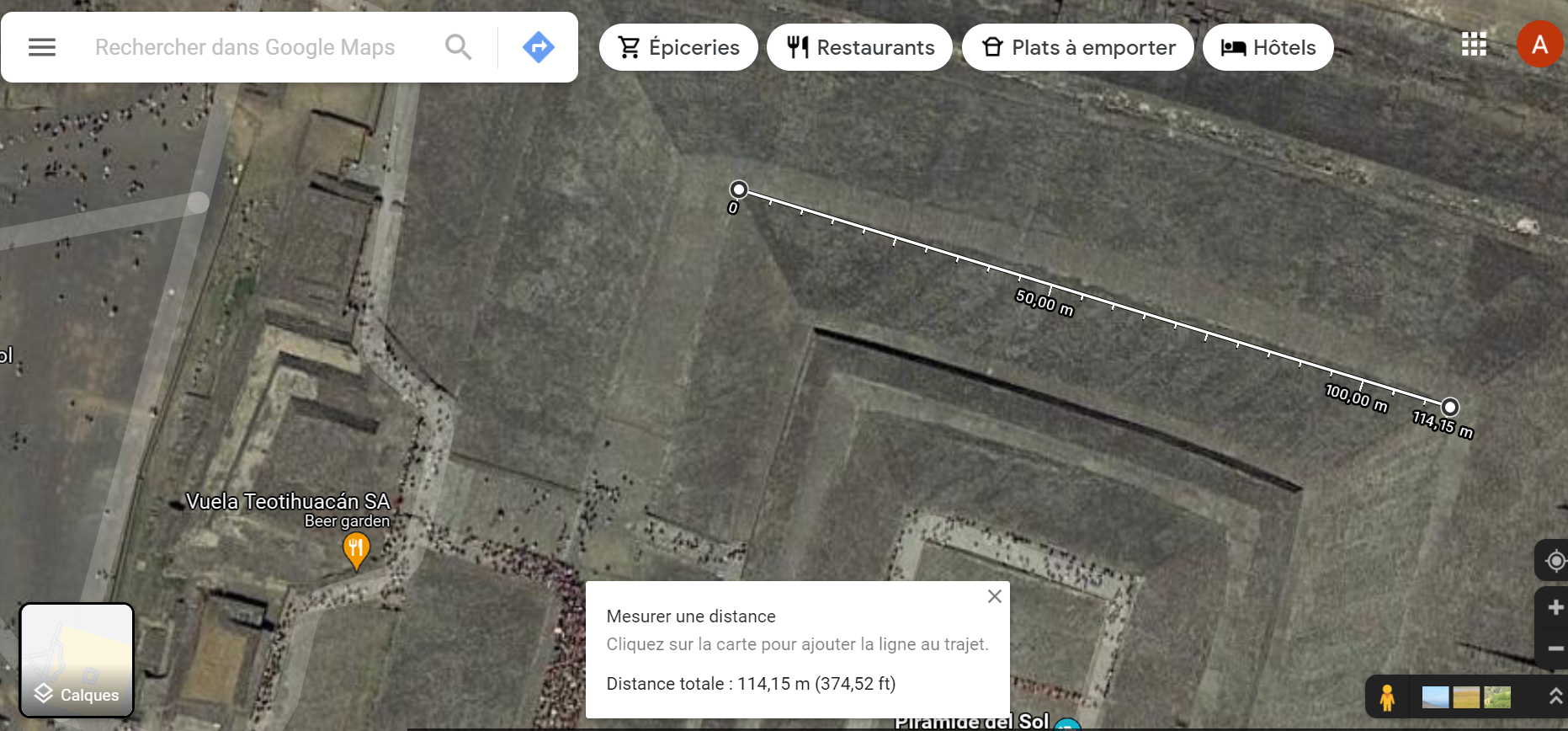
Task: Choose the Plats à emporter chip
Action: click(x=1078, y=47)
